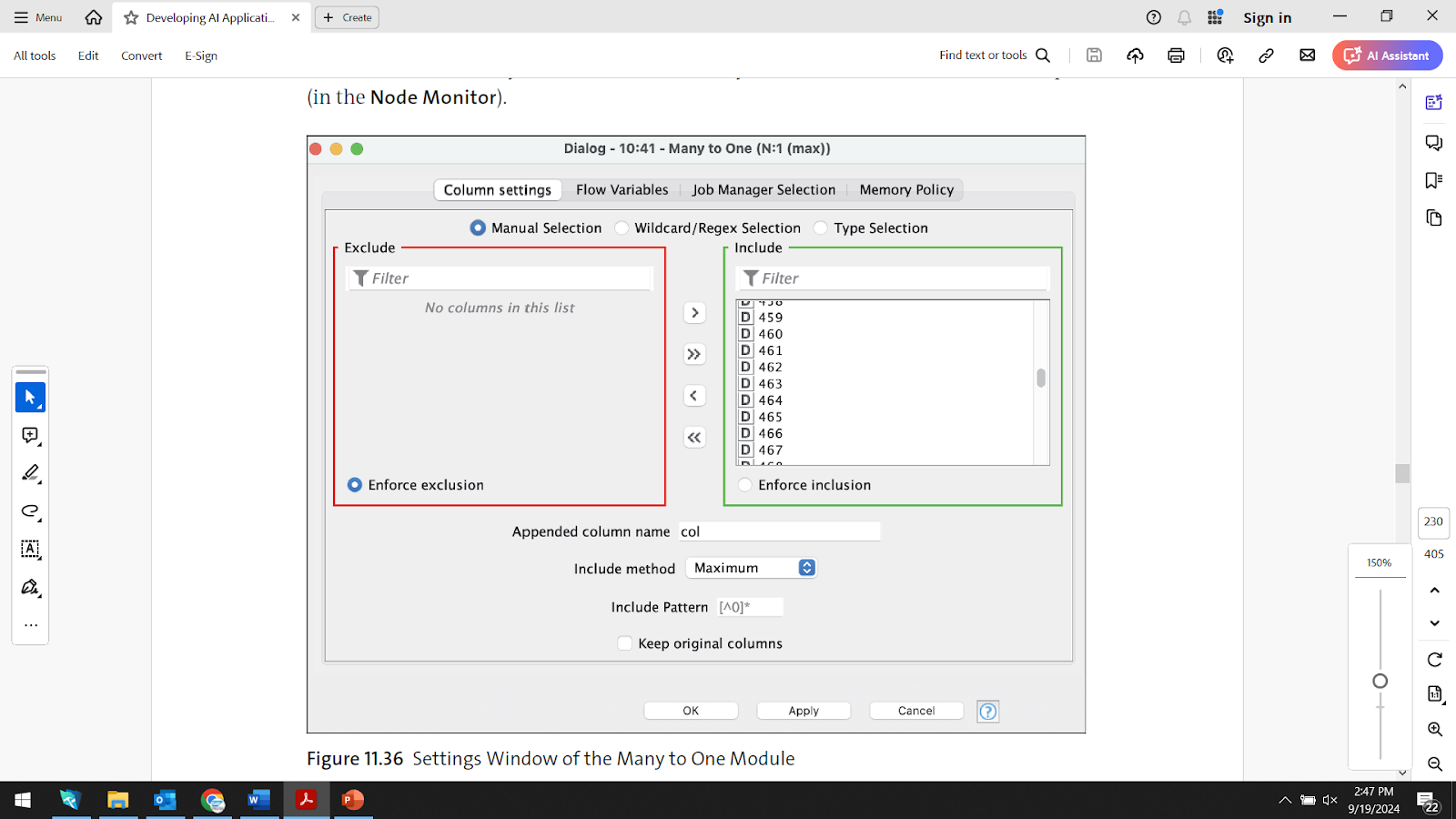Open the page thumbnails panel icon
Screen dimensions: 1456x819
(1434, 217)
